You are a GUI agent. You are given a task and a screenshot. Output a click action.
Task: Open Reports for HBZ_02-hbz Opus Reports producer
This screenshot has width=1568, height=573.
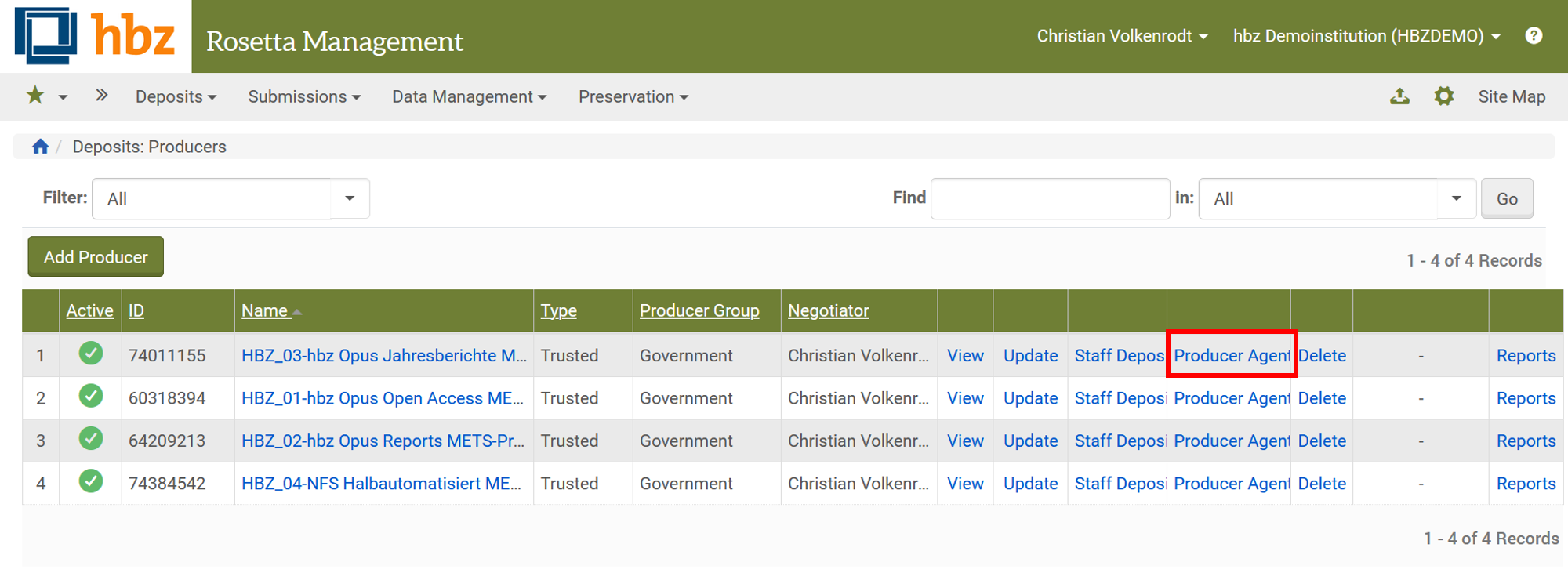coord(1525,441)
